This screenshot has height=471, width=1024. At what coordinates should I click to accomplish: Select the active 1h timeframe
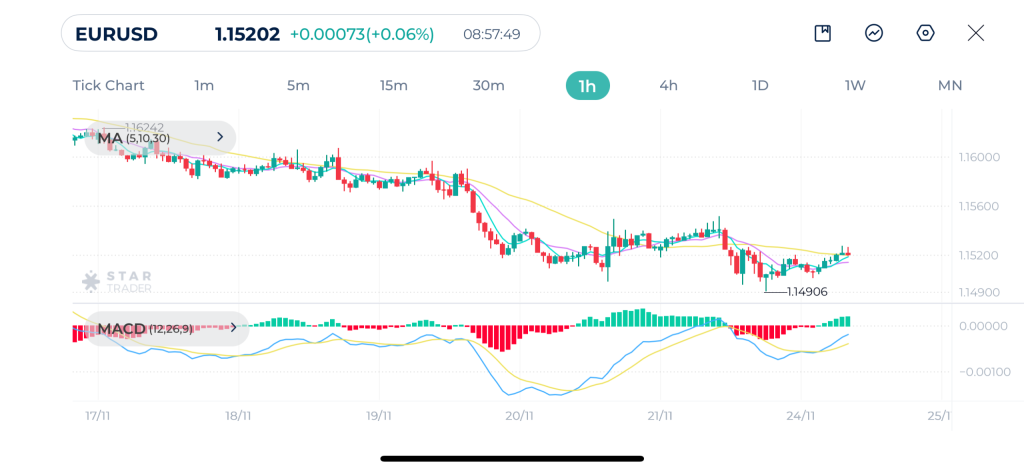[x=587, y=85]
